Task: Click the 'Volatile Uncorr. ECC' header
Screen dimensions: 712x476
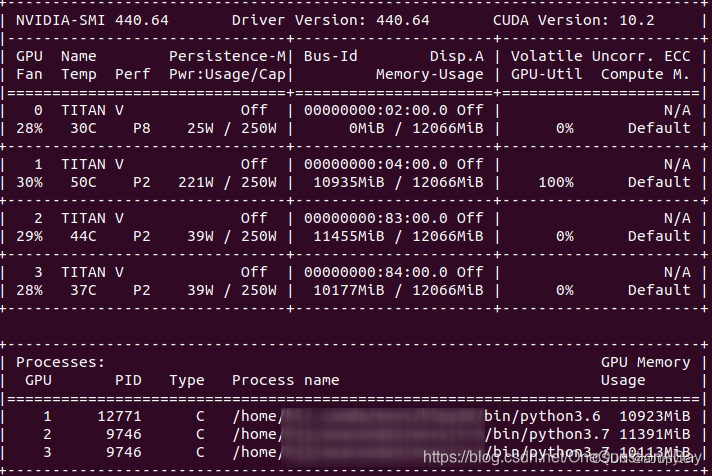Action: click(601, 56)
